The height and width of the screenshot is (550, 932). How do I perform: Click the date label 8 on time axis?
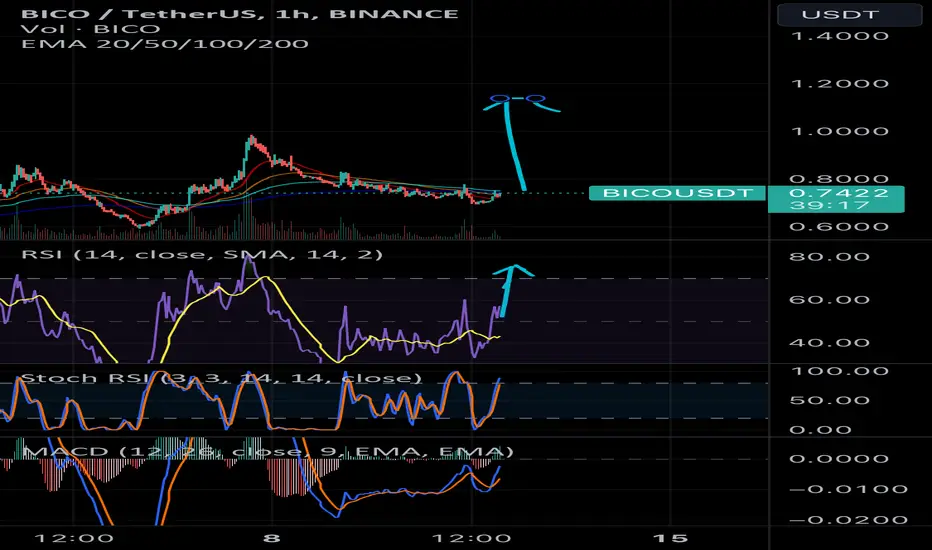[271, 539]
